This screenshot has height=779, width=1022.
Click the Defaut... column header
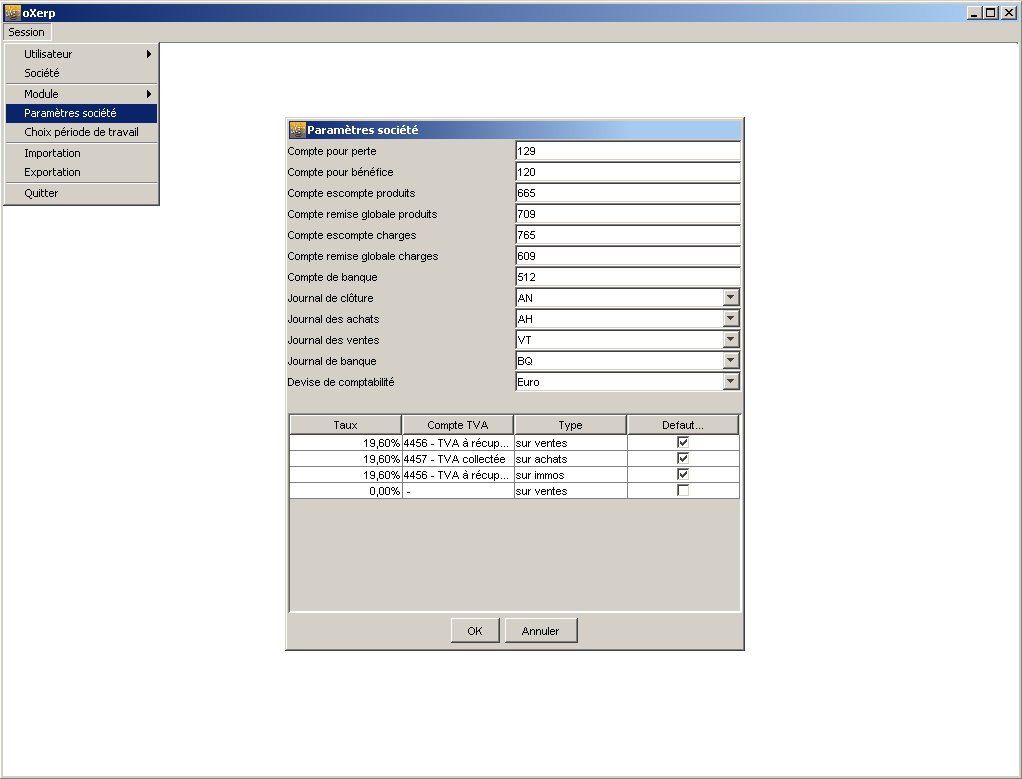click(683, 425)
